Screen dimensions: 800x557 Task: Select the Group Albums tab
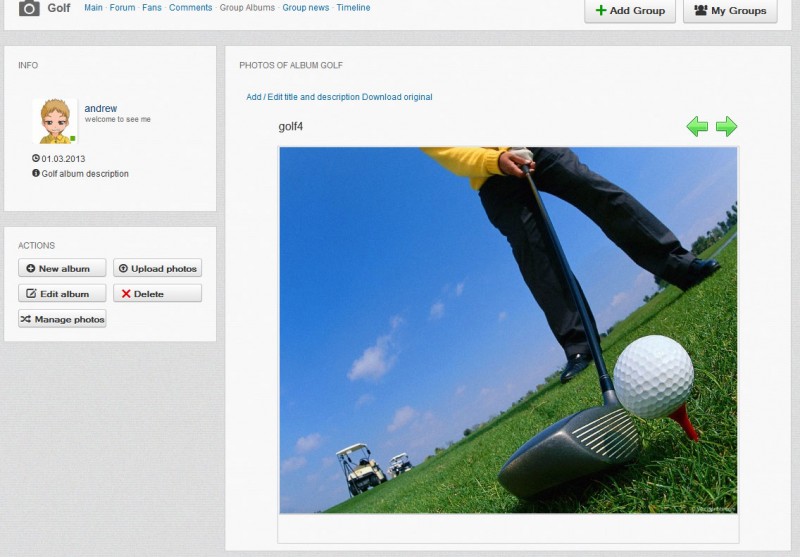click(x=247, y=8)
